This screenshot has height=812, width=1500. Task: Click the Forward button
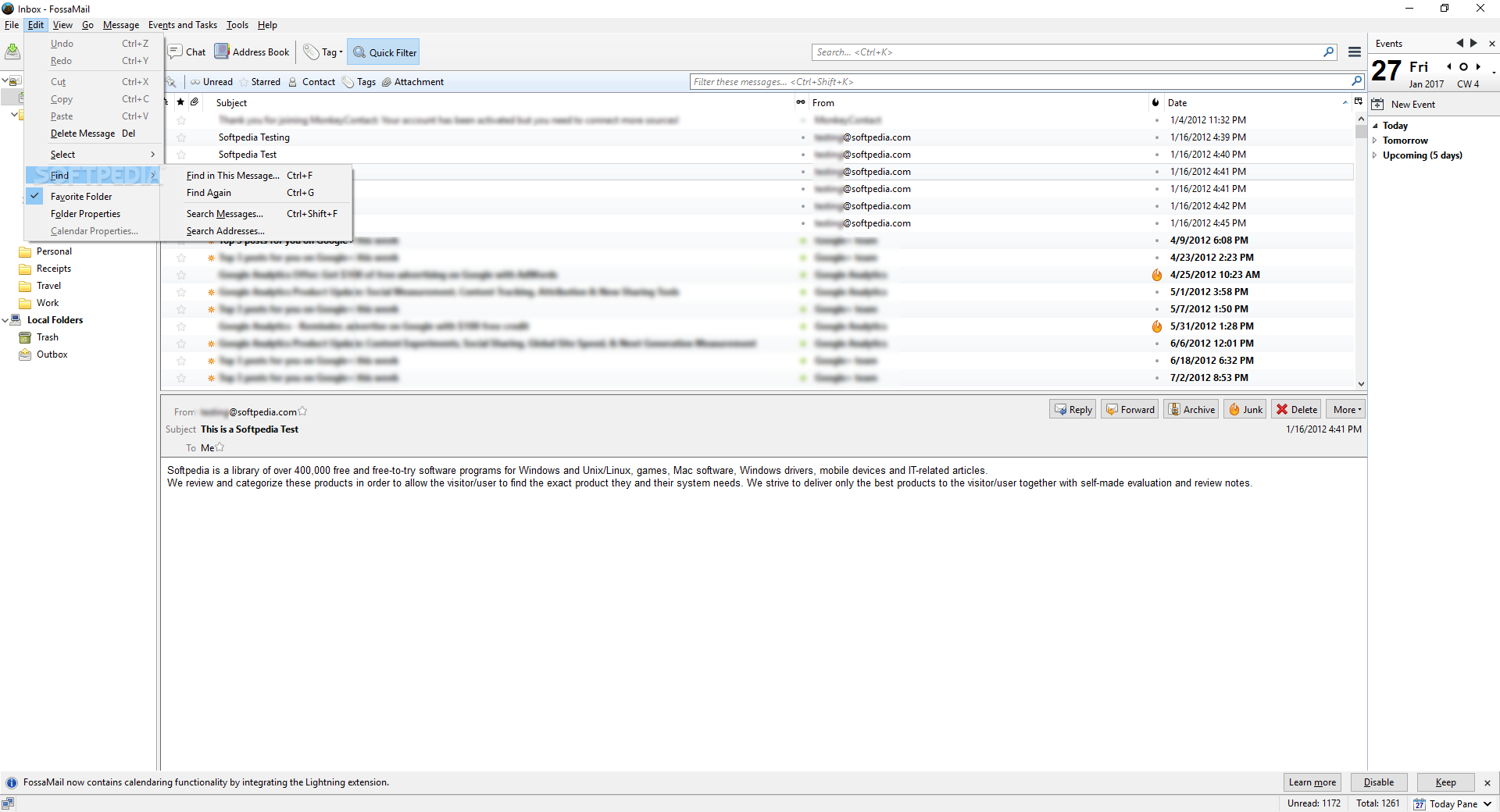coord(1130,410)
